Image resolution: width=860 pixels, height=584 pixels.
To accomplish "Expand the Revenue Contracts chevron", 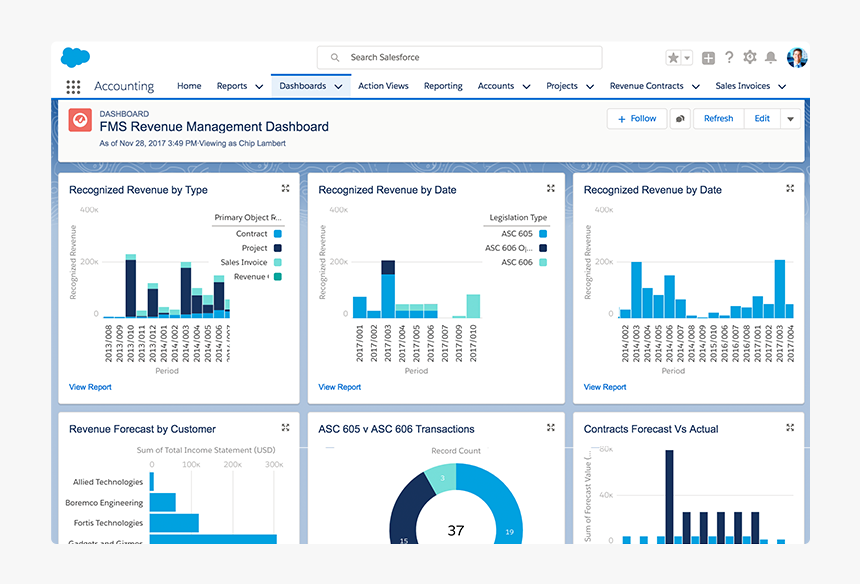I will pos(696,87).
